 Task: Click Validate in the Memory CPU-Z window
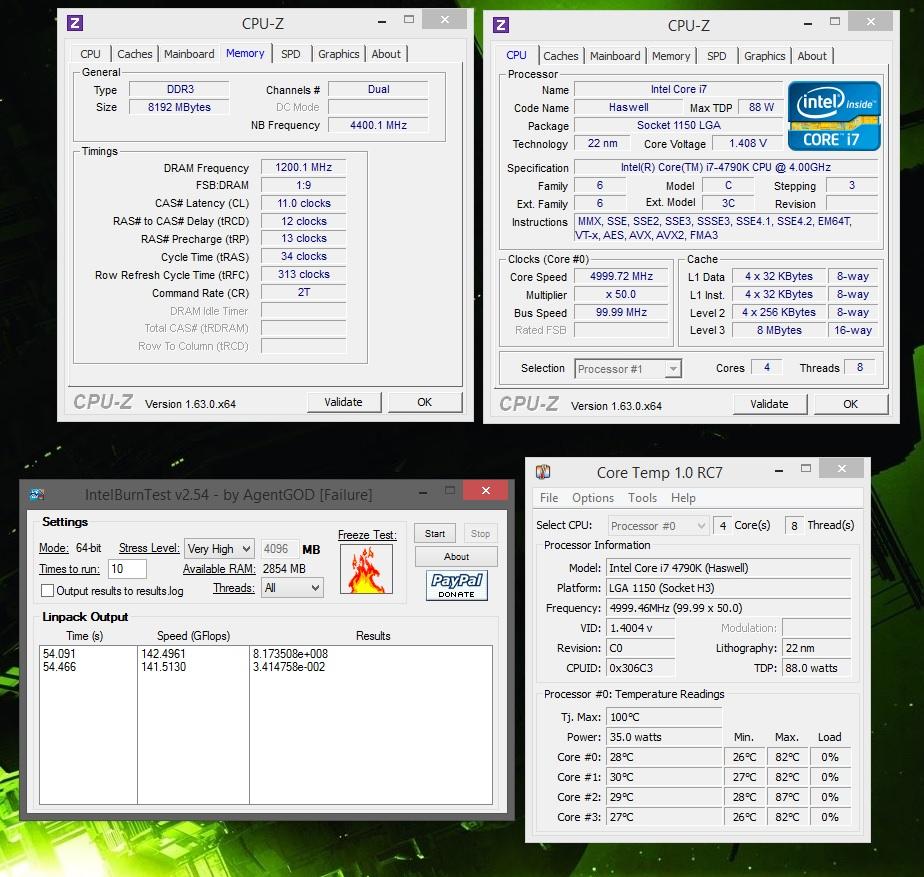pos(344,402)
